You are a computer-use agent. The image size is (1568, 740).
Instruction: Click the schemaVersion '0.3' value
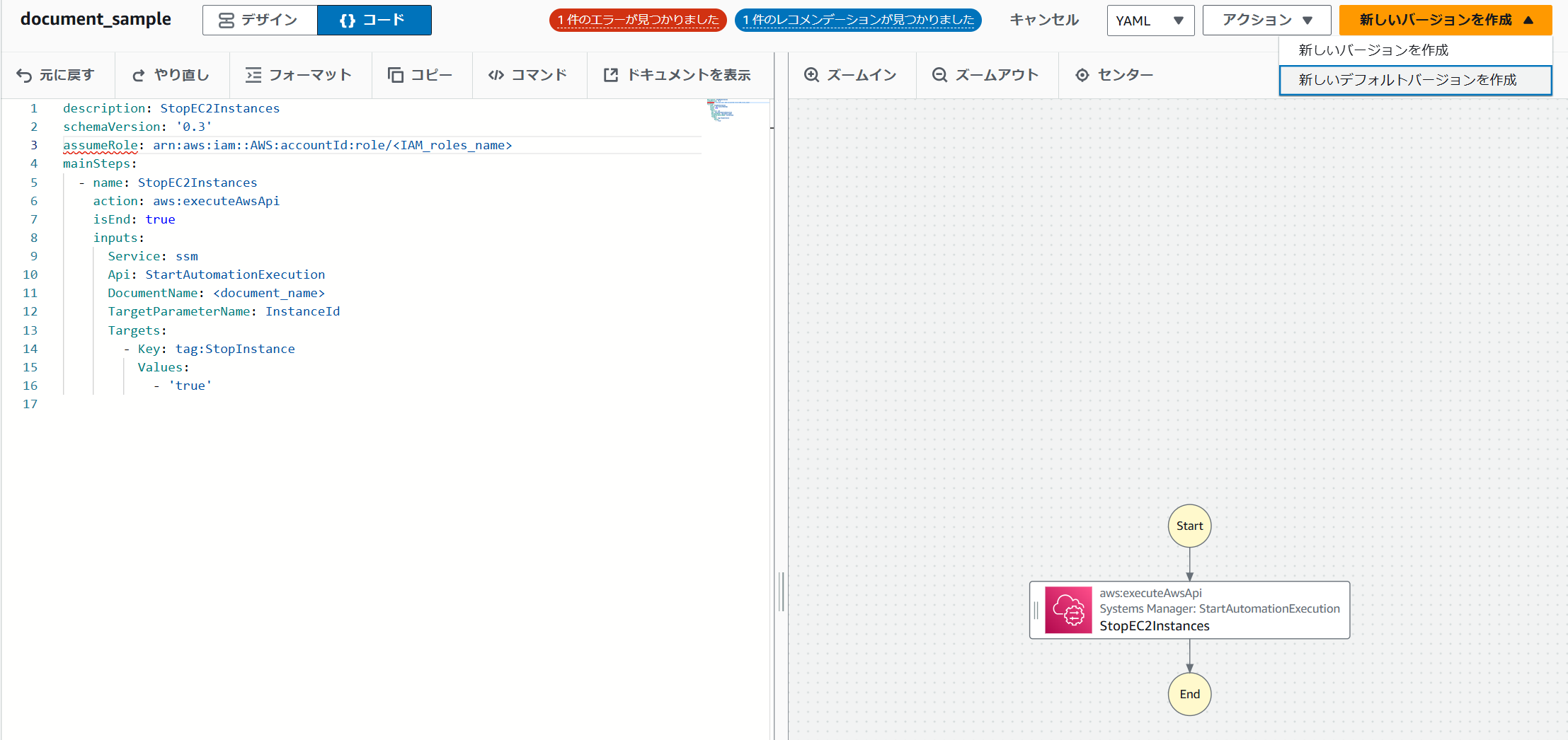(194, 127)
